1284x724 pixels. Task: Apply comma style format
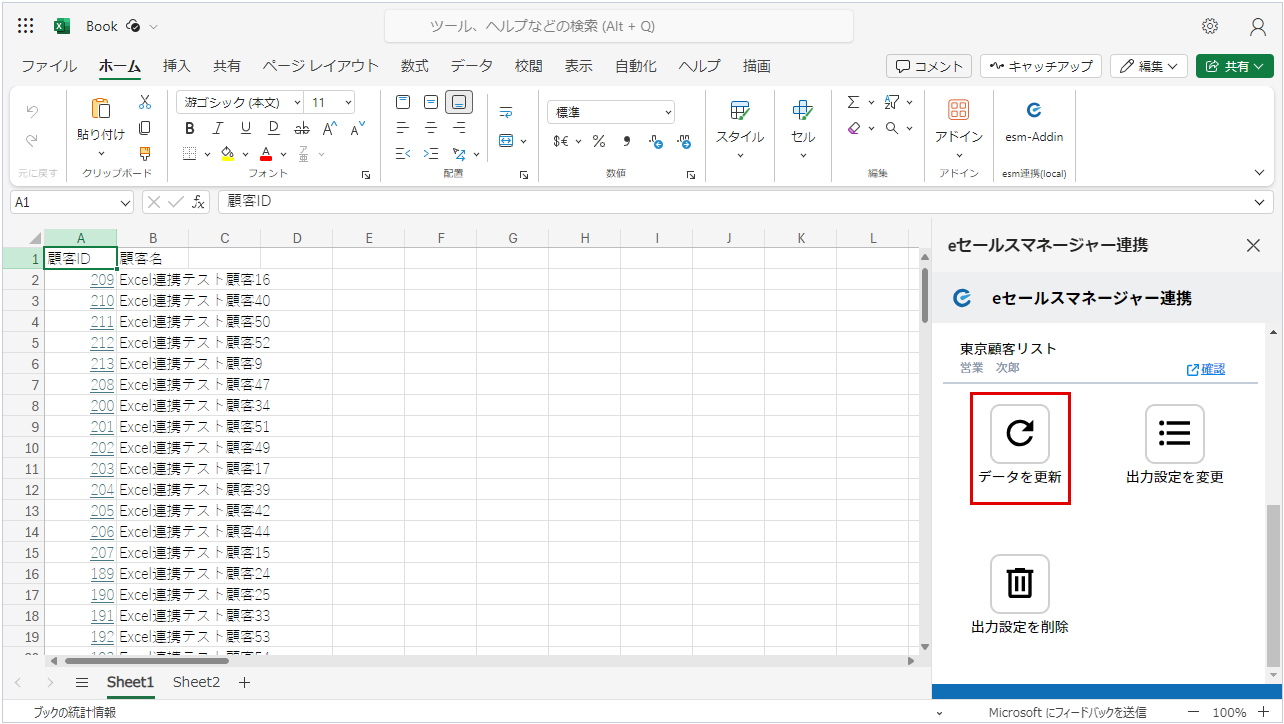coord(627,141)
